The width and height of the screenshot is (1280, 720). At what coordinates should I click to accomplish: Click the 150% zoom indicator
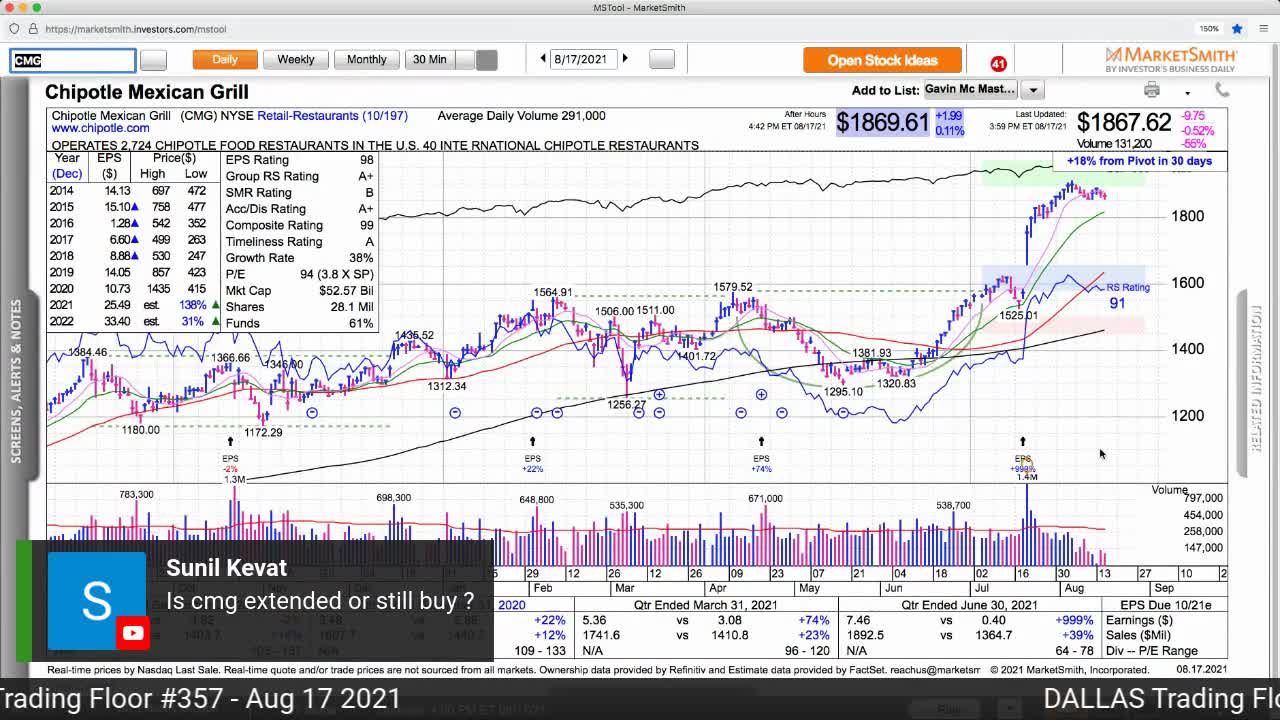pyautogui.click(x=1209, y=29)
